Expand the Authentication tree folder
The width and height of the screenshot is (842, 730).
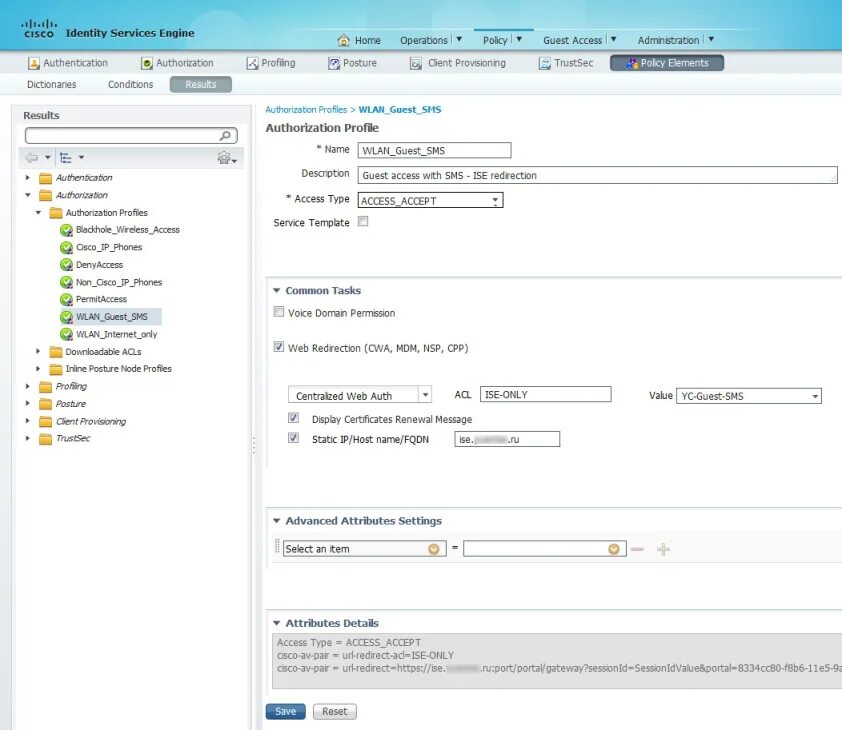(28, 177)
